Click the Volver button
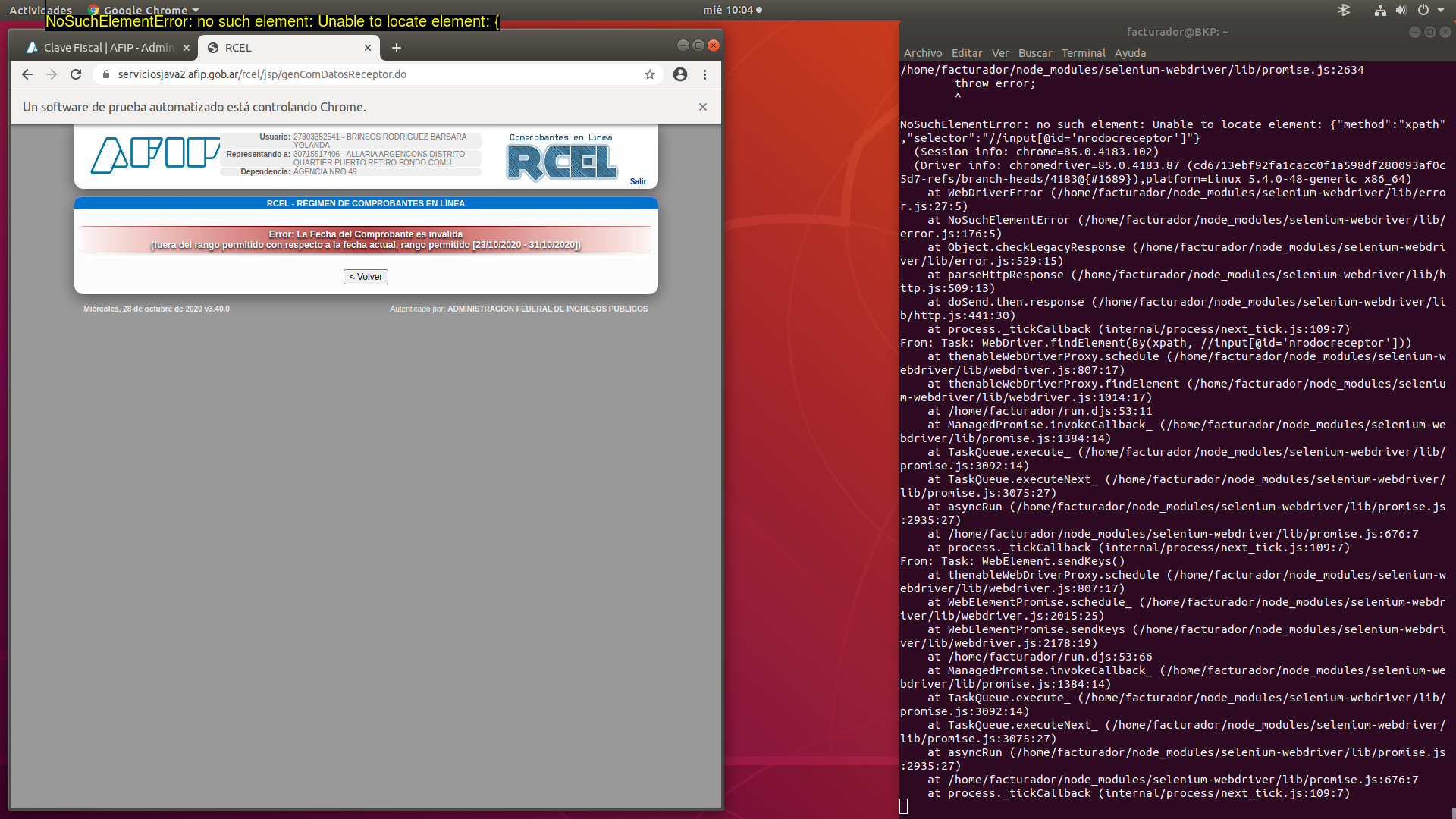 tap(366, 277)
